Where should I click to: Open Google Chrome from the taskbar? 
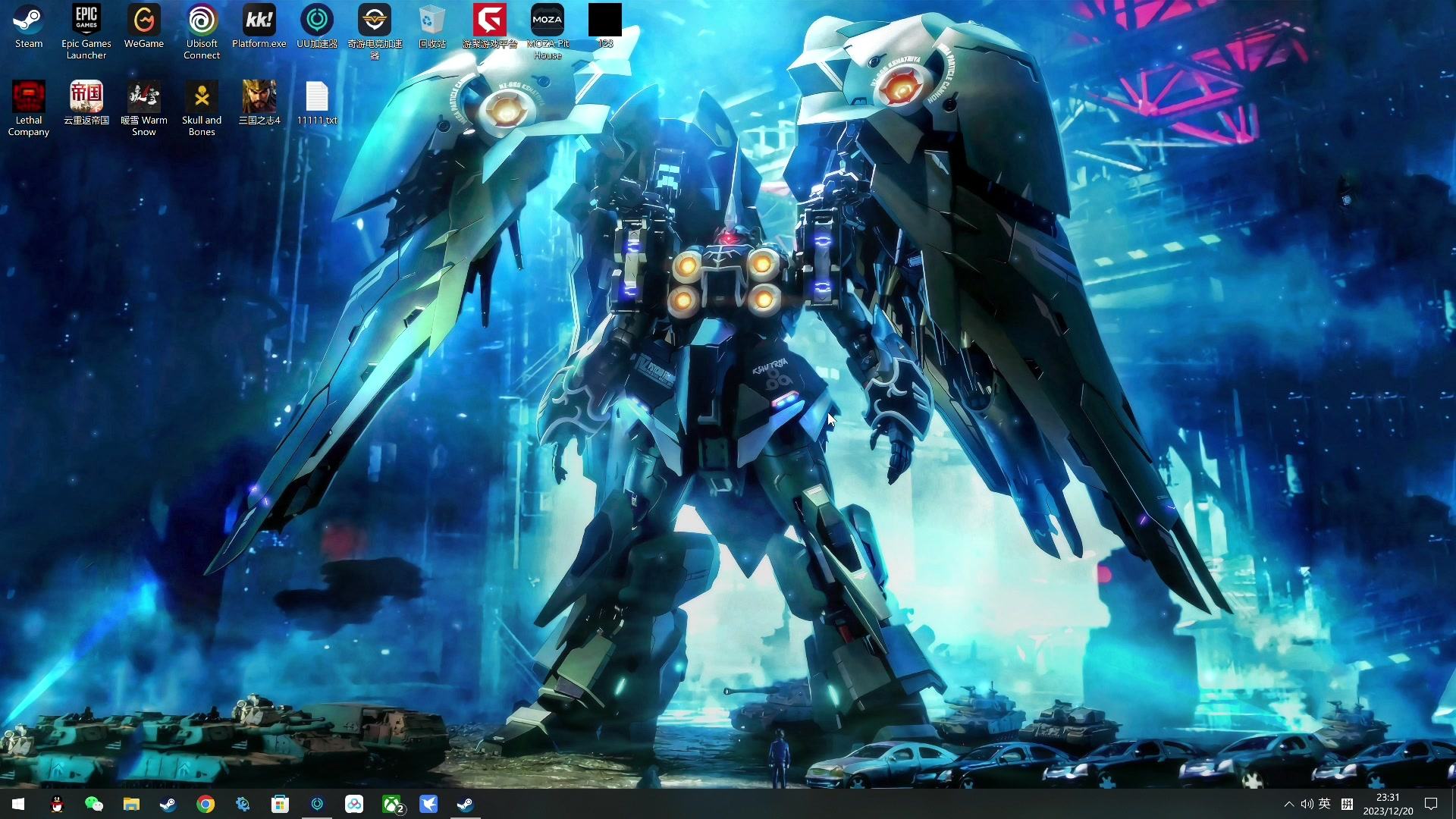coord(206,804)
